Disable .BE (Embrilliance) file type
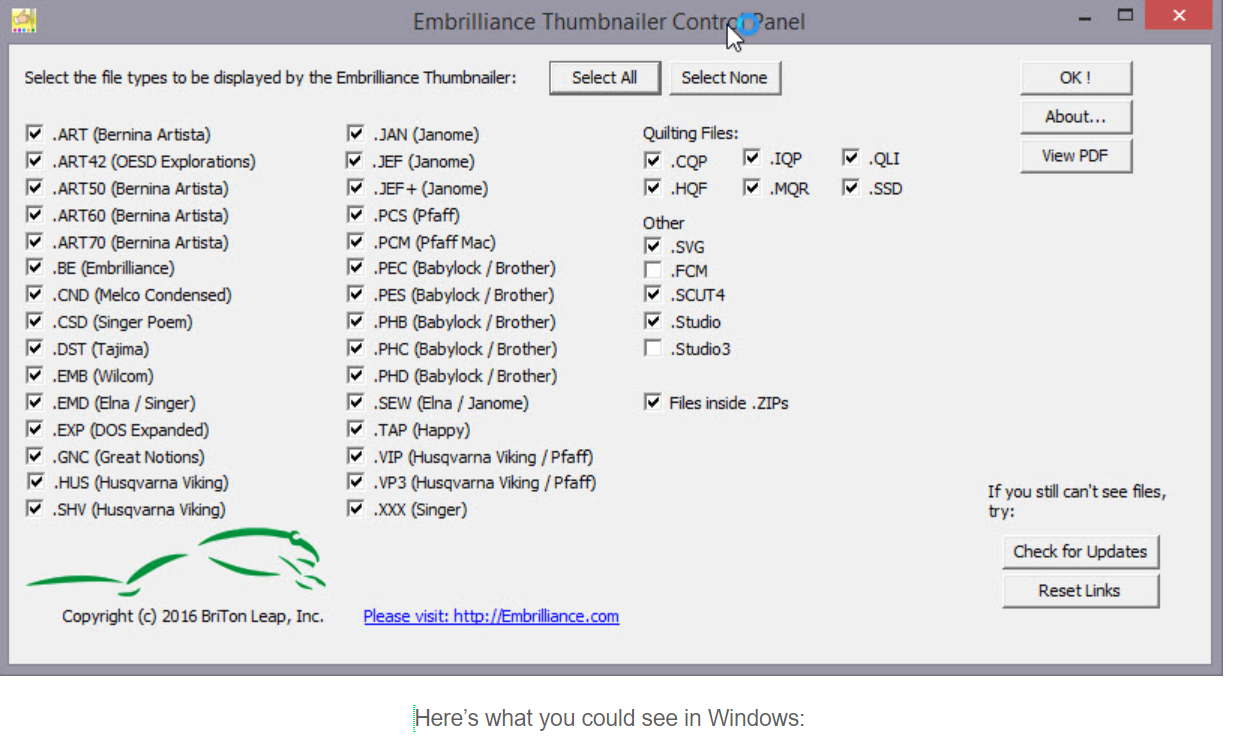 [36, 267]
